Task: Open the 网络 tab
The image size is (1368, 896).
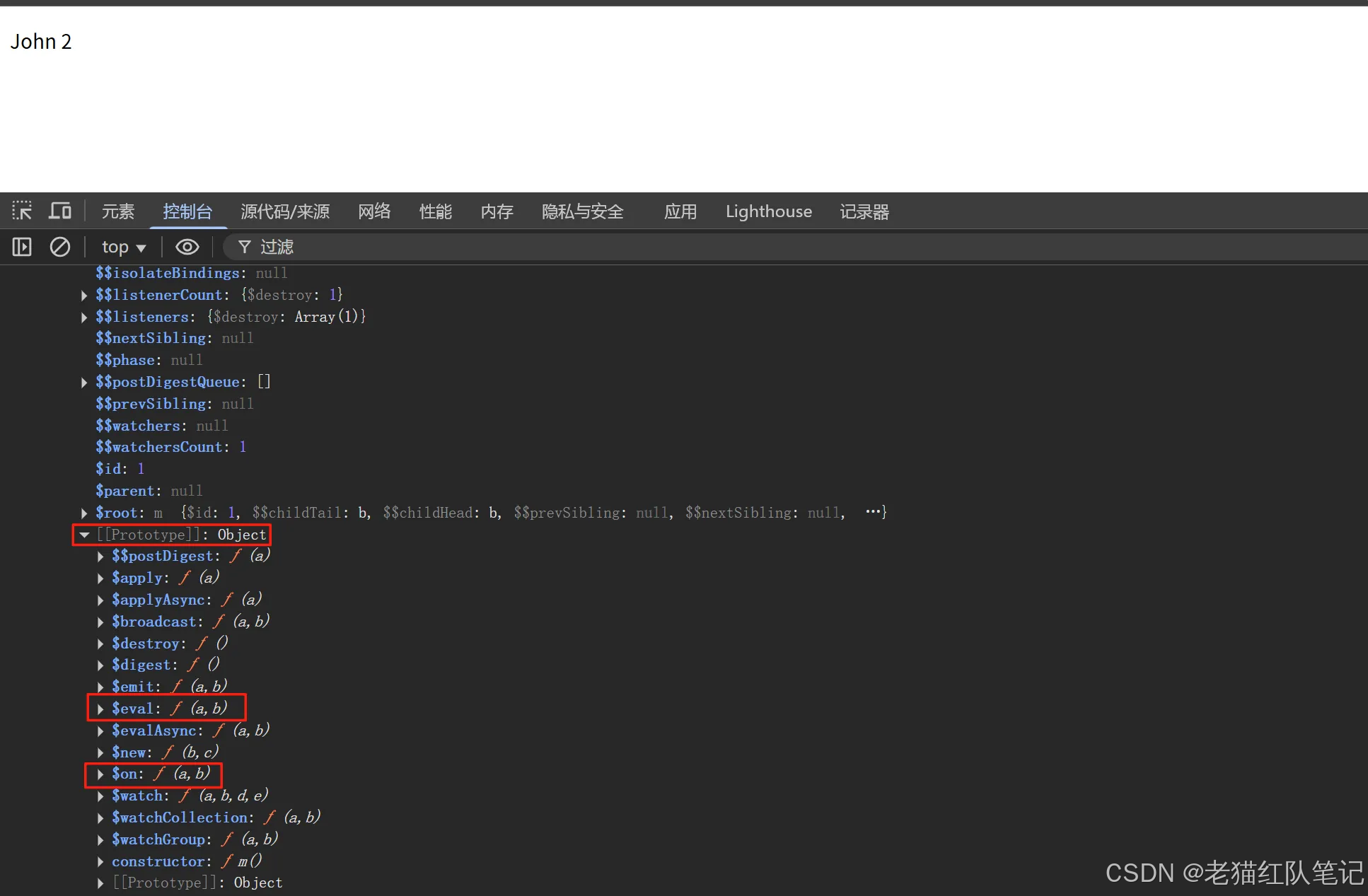Action: click(x=374, y=211)
